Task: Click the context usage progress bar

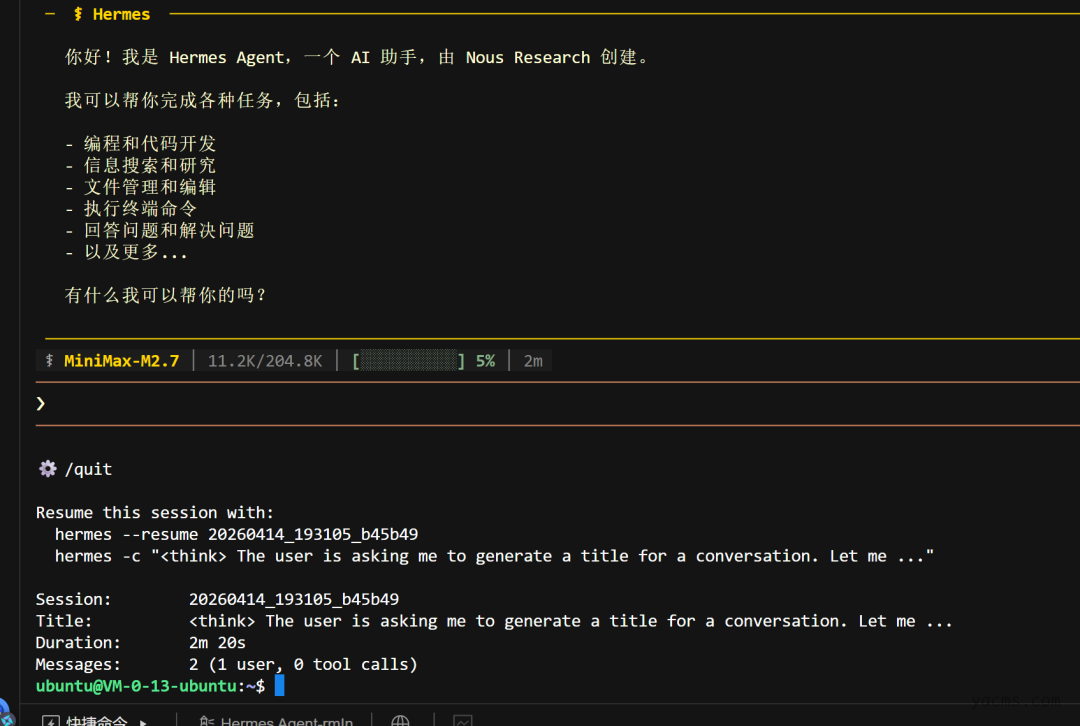Action: (408, 361)
